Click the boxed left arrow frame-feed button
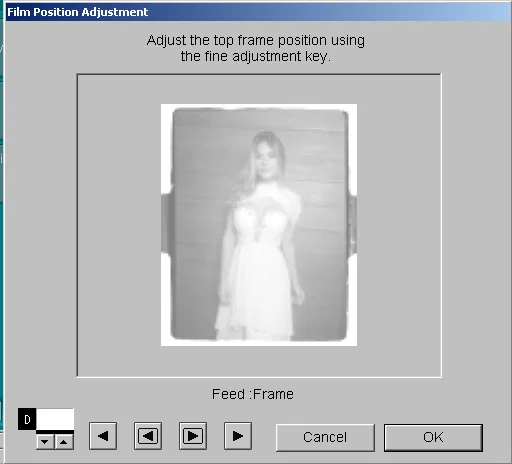The image size is (512, 464). pyautogui.click(x=148, y=436)
